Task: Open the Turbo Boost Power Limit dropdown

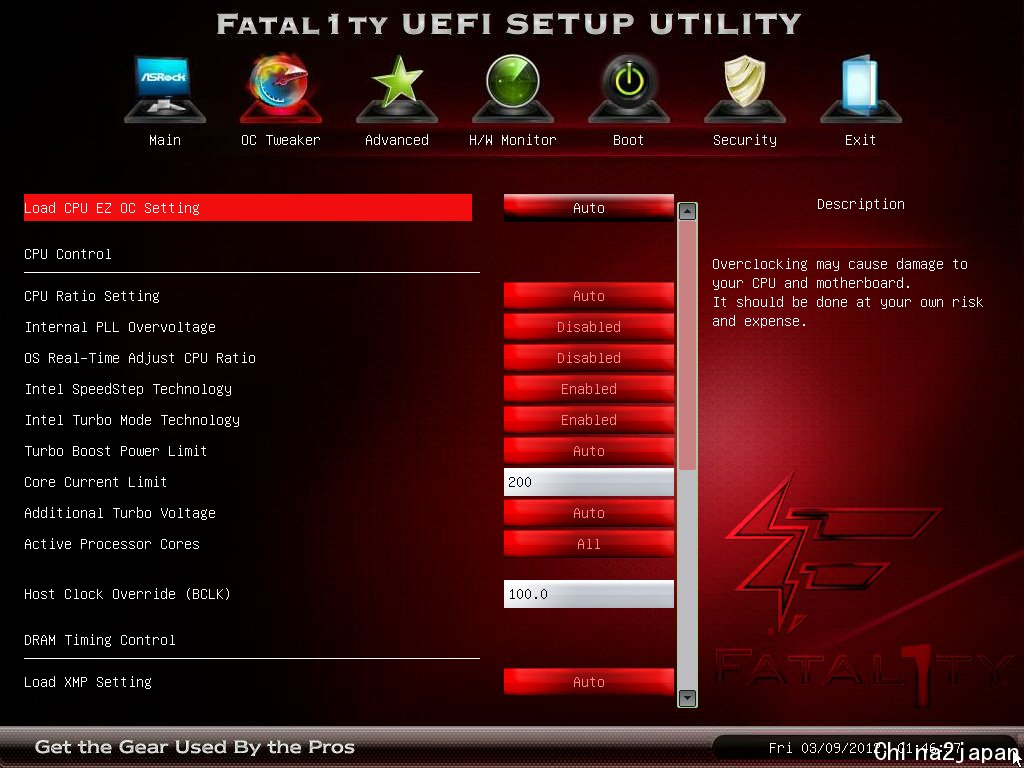Action: pos(588,451)
